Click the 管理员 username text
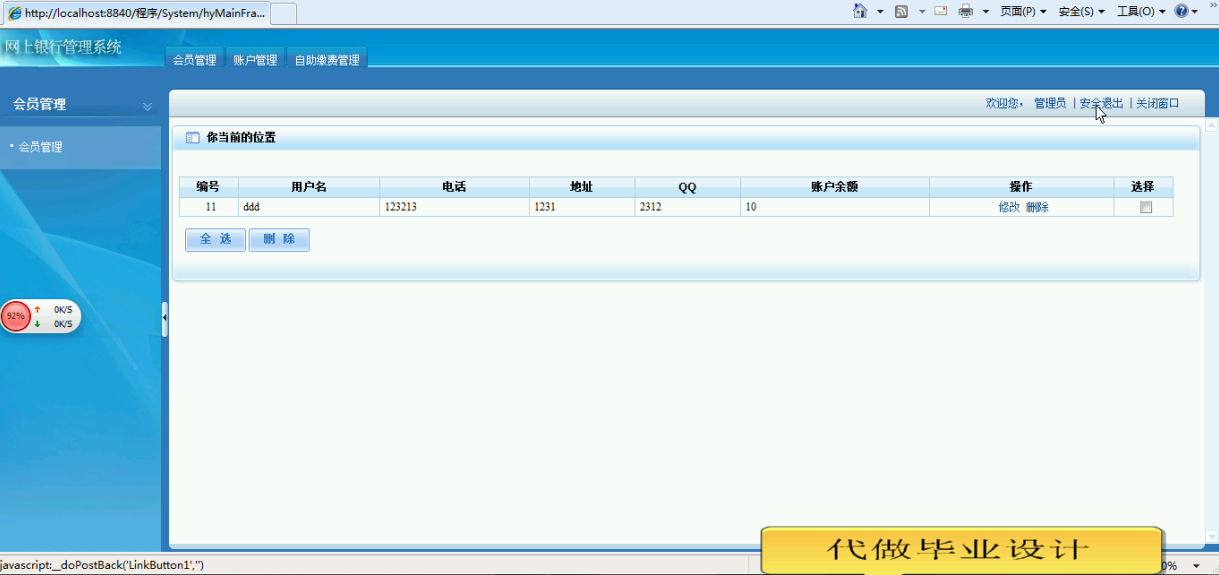 pos(1050,103)
